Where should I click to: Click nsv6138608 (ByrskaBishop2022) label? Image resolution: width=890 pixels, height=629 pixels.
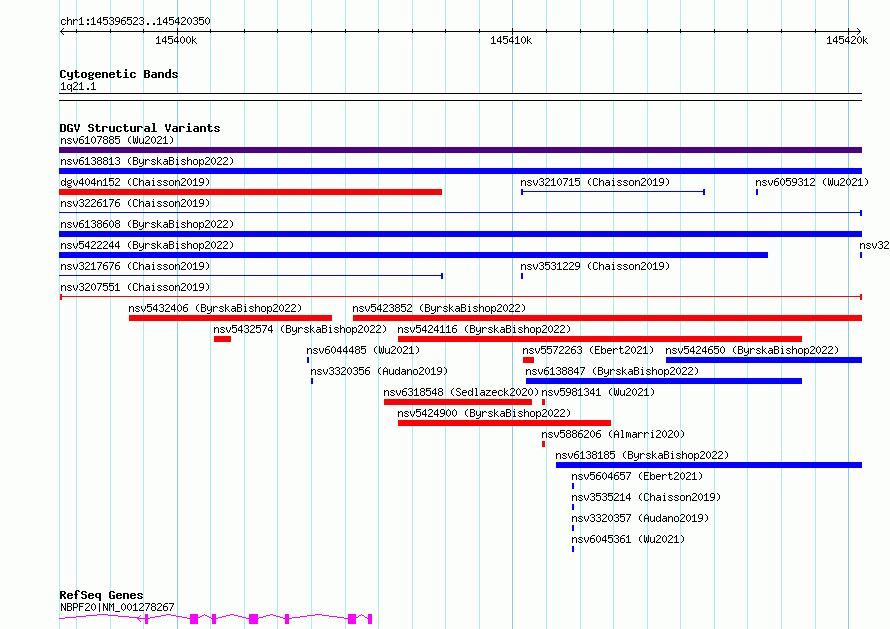point(147,224)
